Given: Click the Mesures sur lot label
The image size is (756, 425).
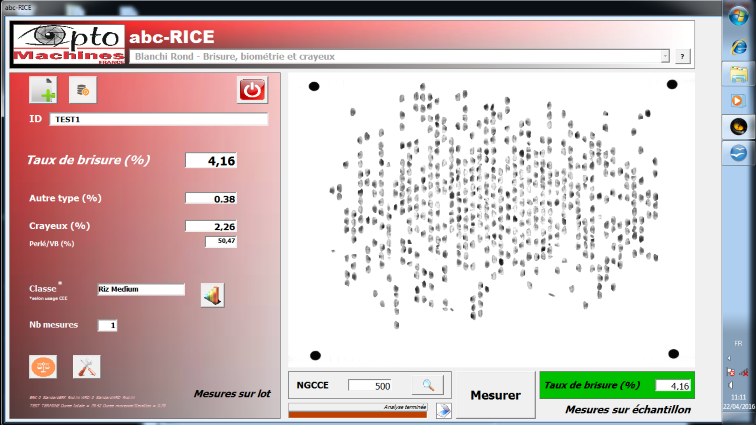Looking at the screenshot, I should (232, 394).
